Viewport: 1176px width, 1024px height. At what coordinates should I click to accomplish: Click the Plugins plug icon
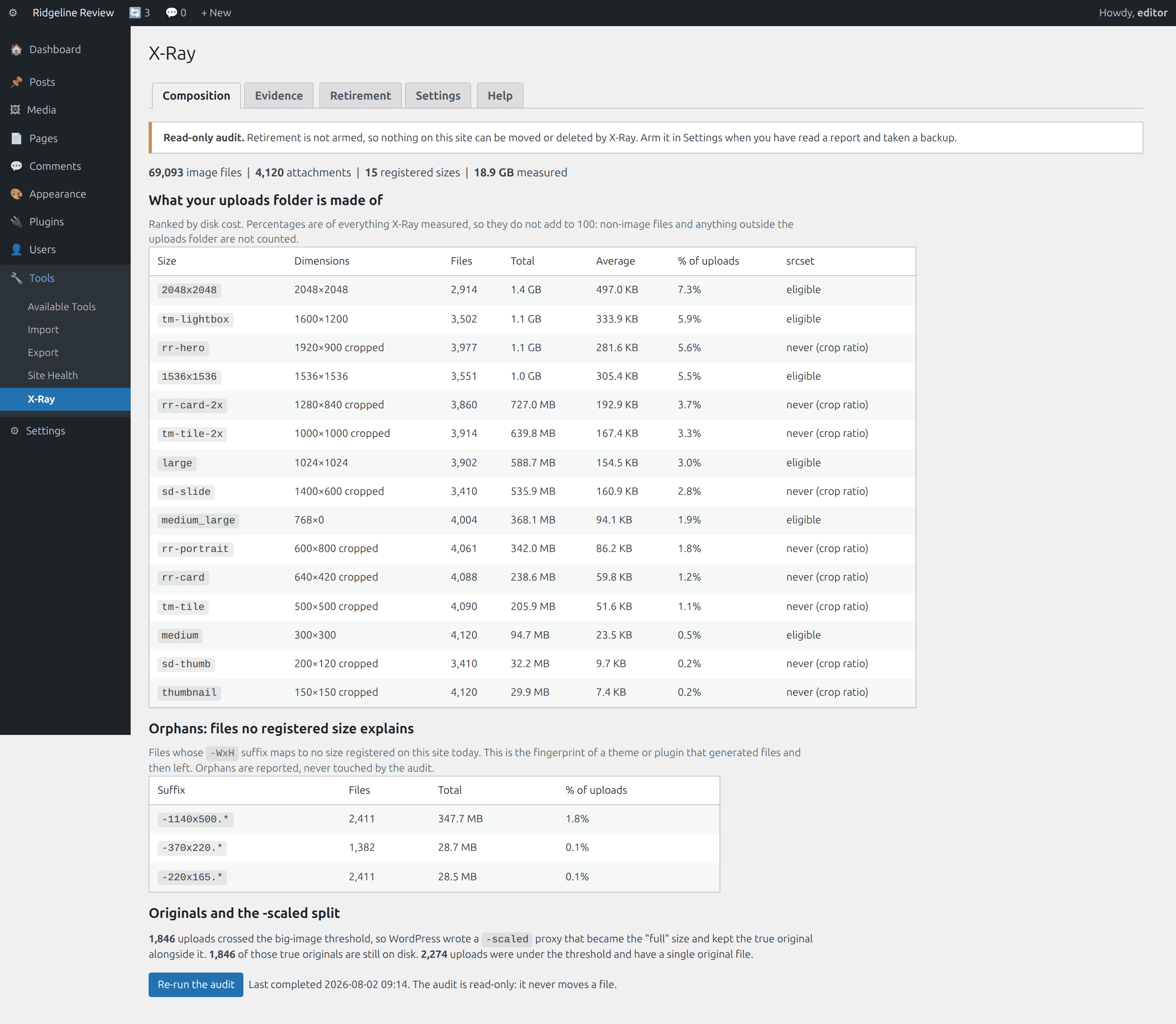pyautogui.click(x=16, y=222)
